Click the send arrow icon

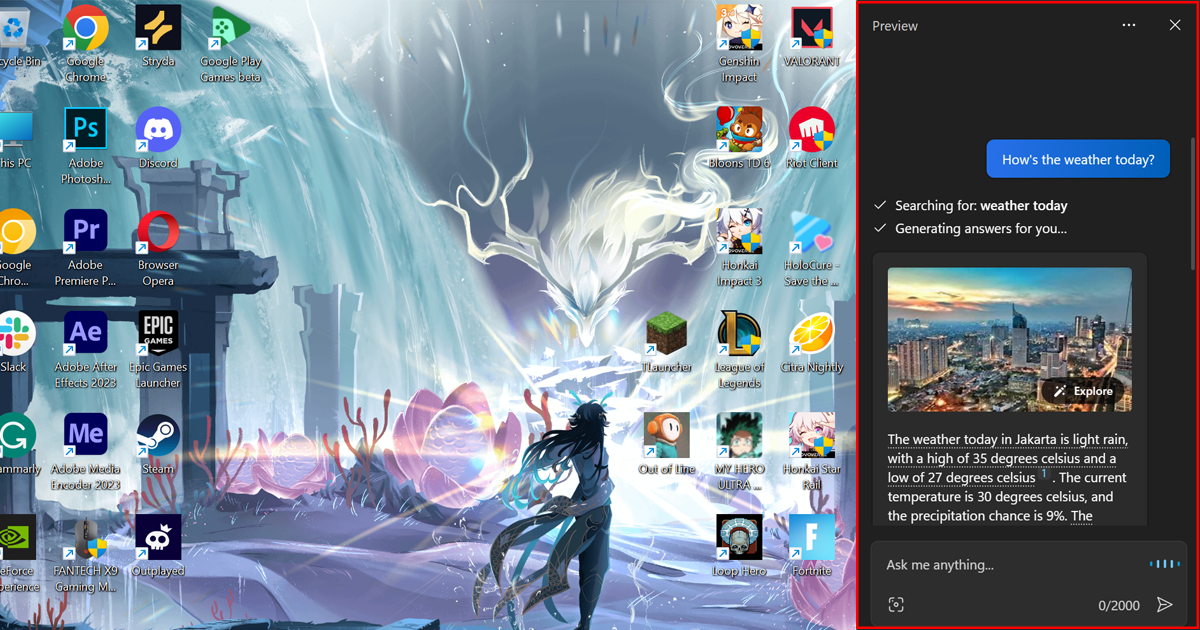[x=1164, y=605]
